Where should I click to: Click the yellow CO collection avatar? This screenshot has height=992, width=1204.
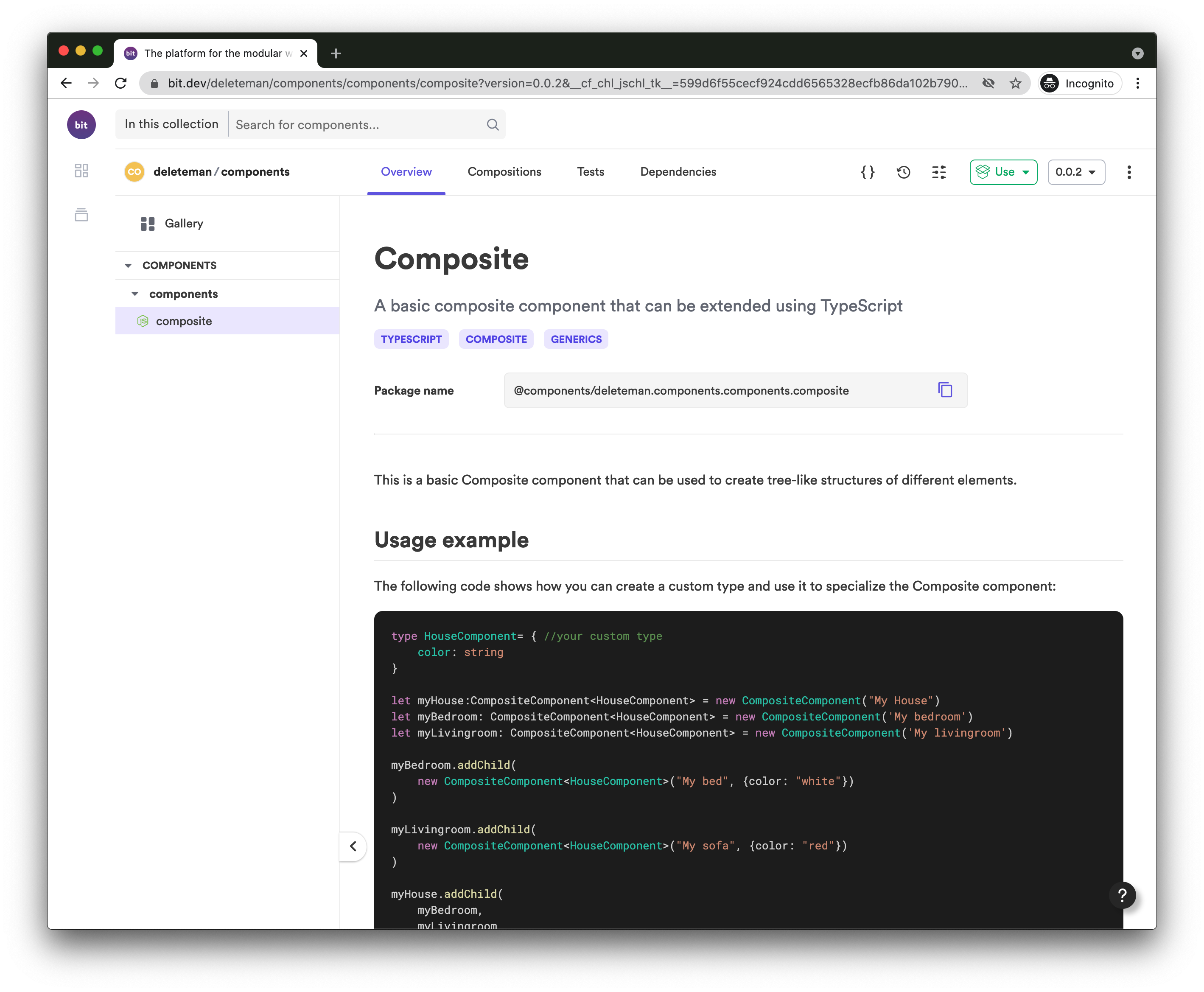pos(134,171)
